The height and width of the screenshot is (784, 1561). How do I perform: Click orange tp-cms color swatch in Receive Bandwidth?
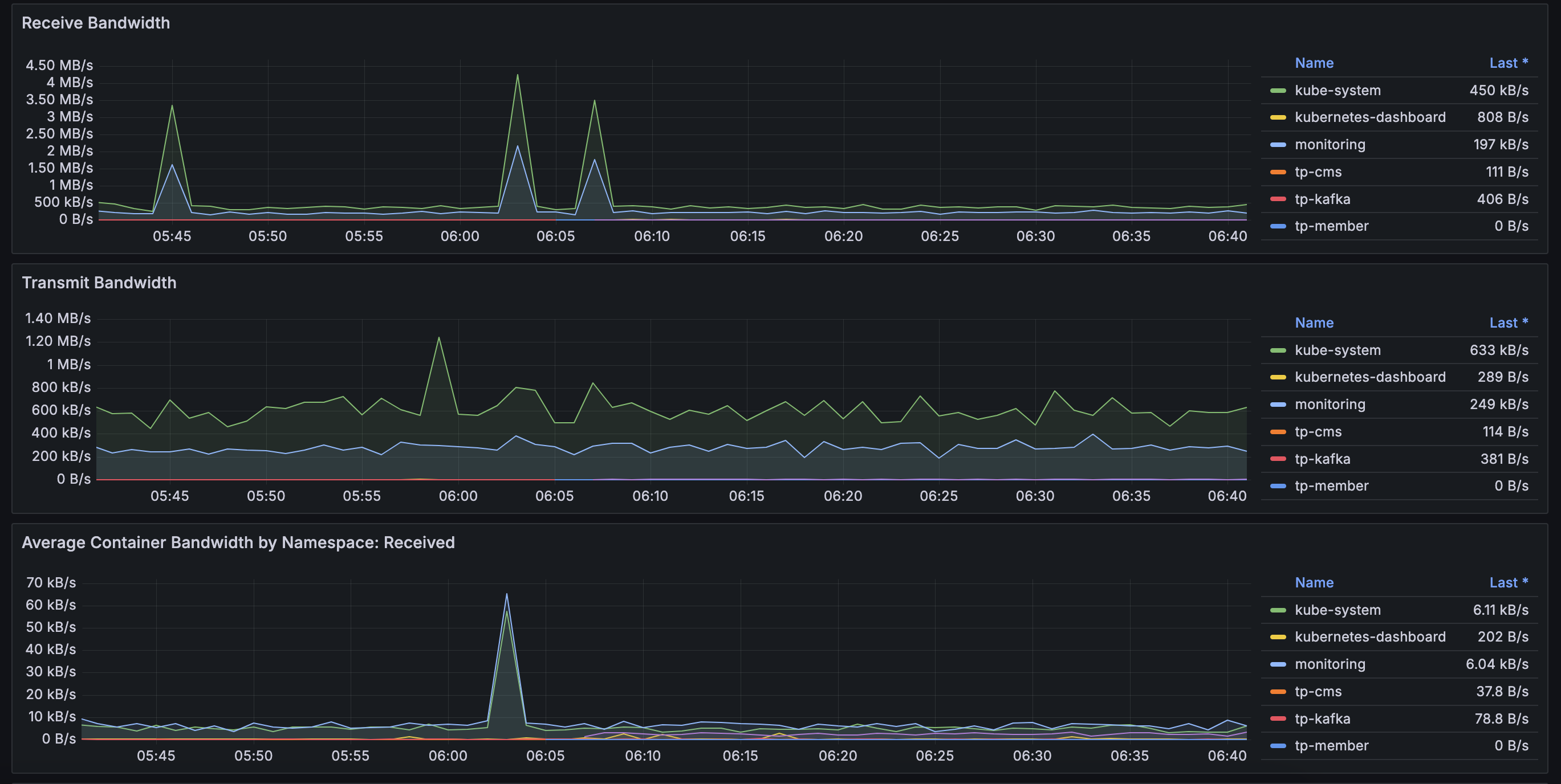tap(1278, 172)
